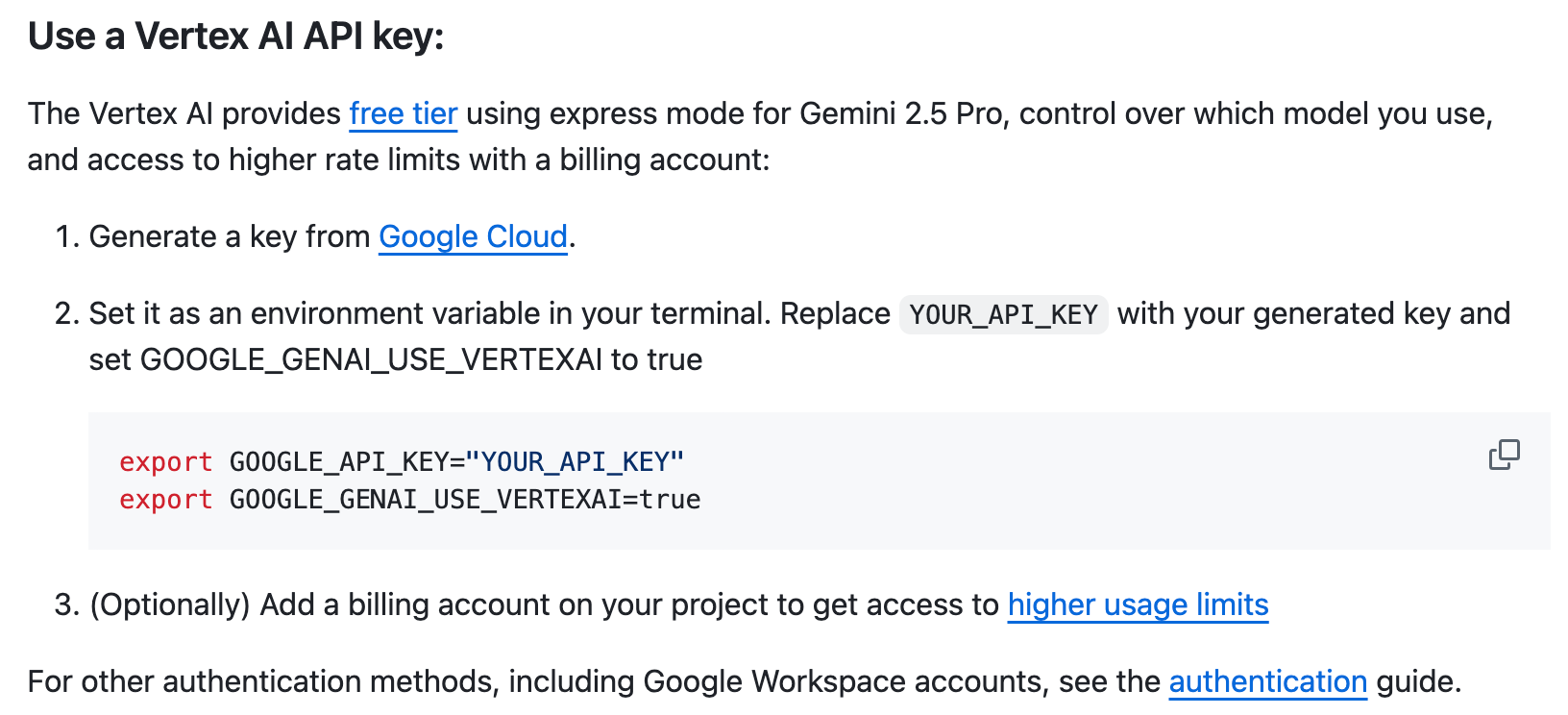Click 'set GOOGLE_GENAI_USE_VERTEXAI to true' text
Viewport: 1568px width, 715px height.
click(x=396, y=359)
